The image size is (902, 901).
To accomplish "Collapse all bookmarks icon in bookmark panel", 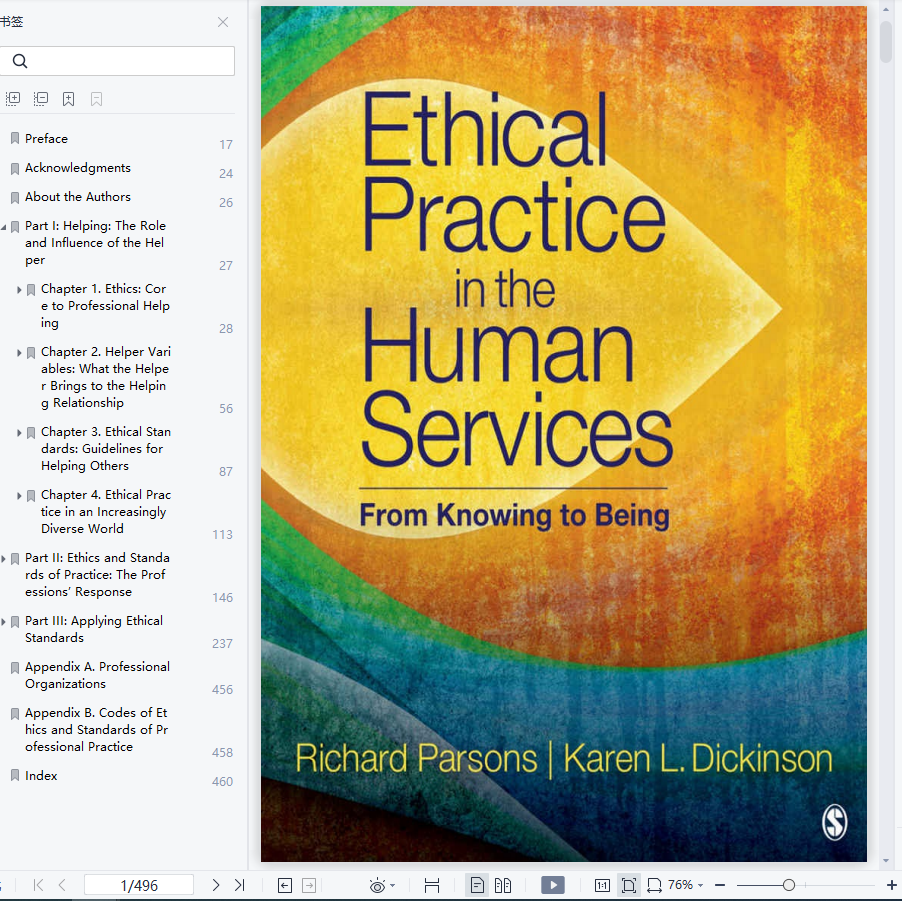I will [x=41, y=99].
